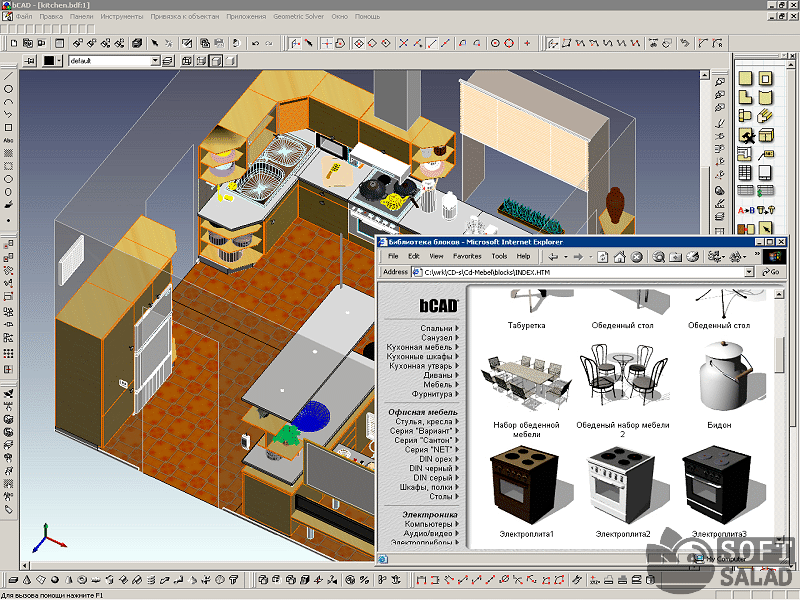The width and height of the screenshot is (800, 600).
Task: Select the Rectangle tool in left toolbar
Action: point(8,128)
